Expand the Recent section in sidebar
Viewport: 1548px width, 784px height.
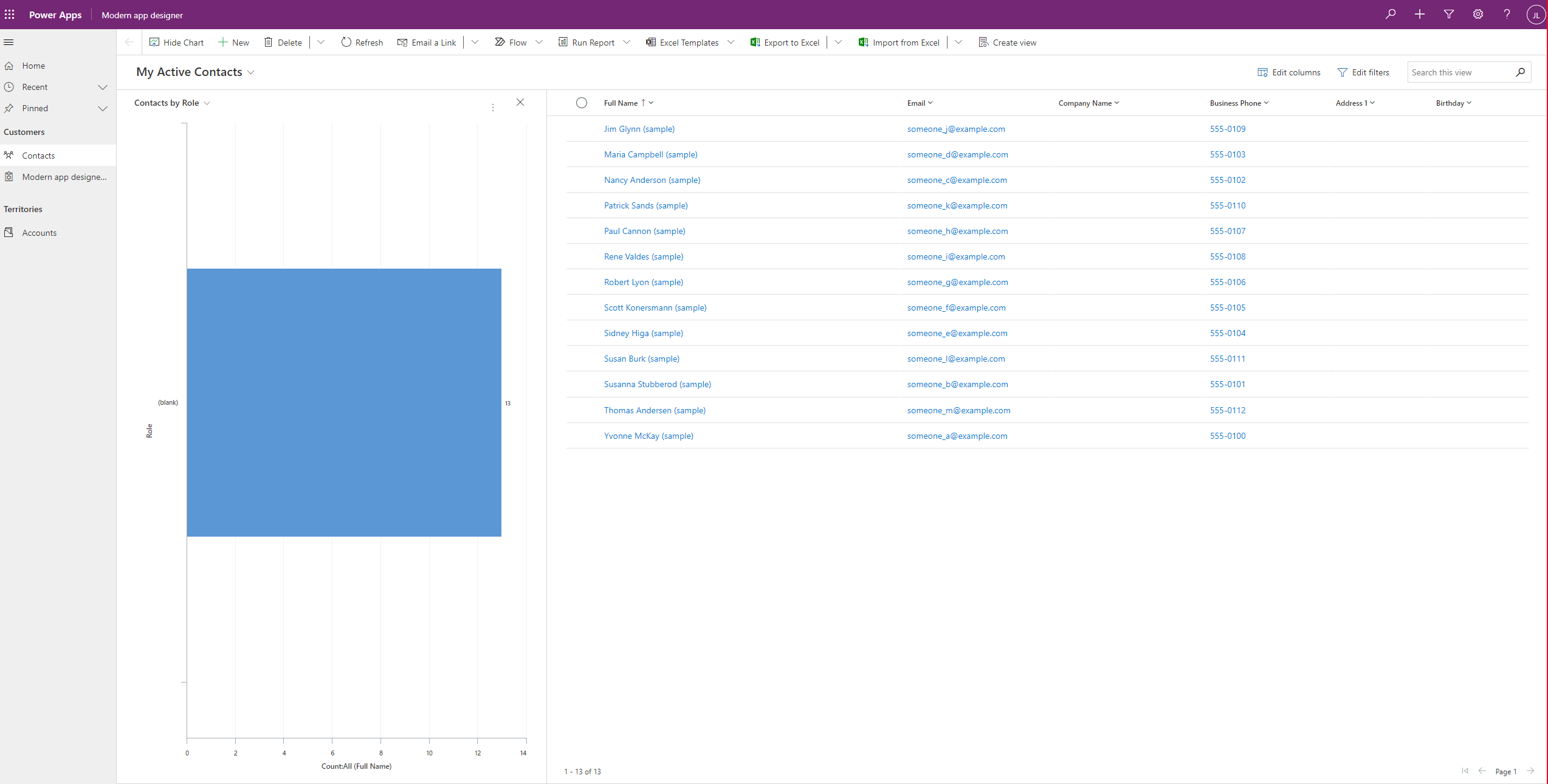pos(103,87)
